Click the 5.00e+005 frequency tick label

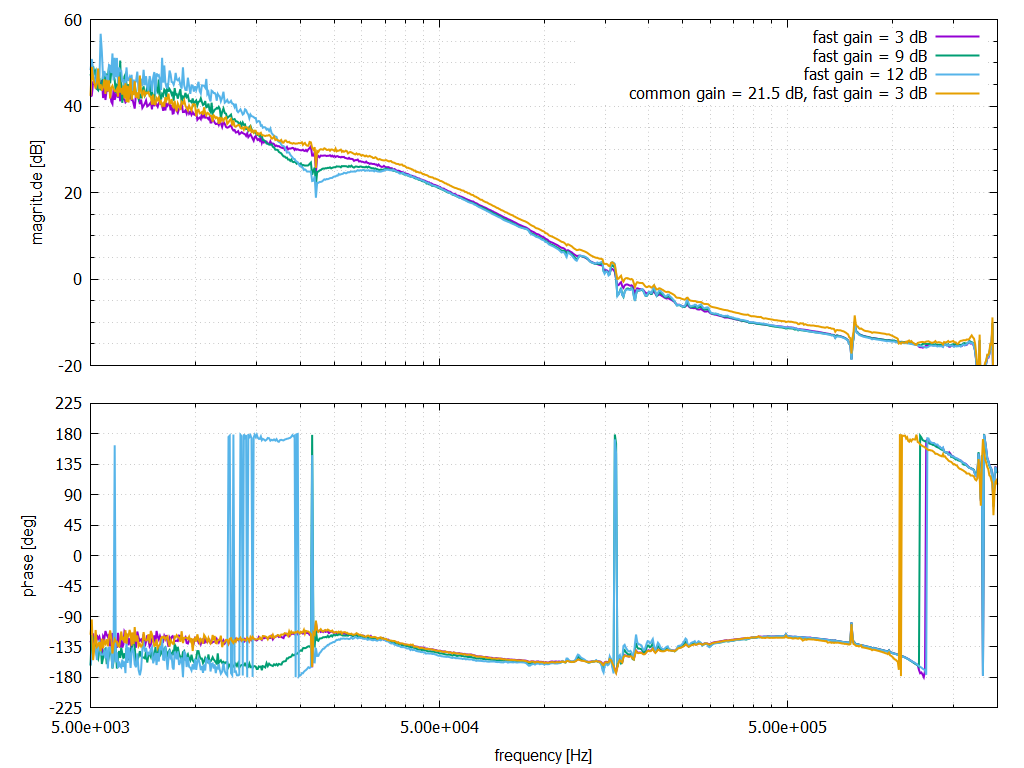click(787, 726)
